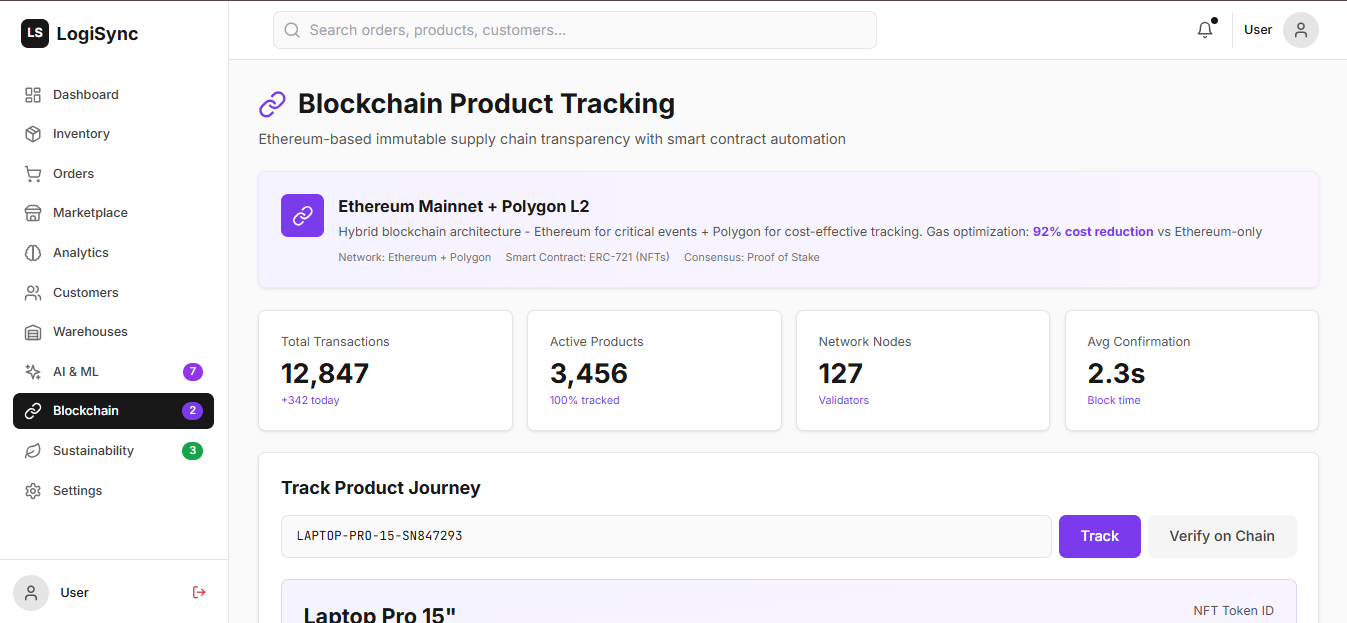Image resolution: width=1347 pixels, height=623 pixels.
Task: Open the Dashboard menu item
Action: click(x=113, y=95)
